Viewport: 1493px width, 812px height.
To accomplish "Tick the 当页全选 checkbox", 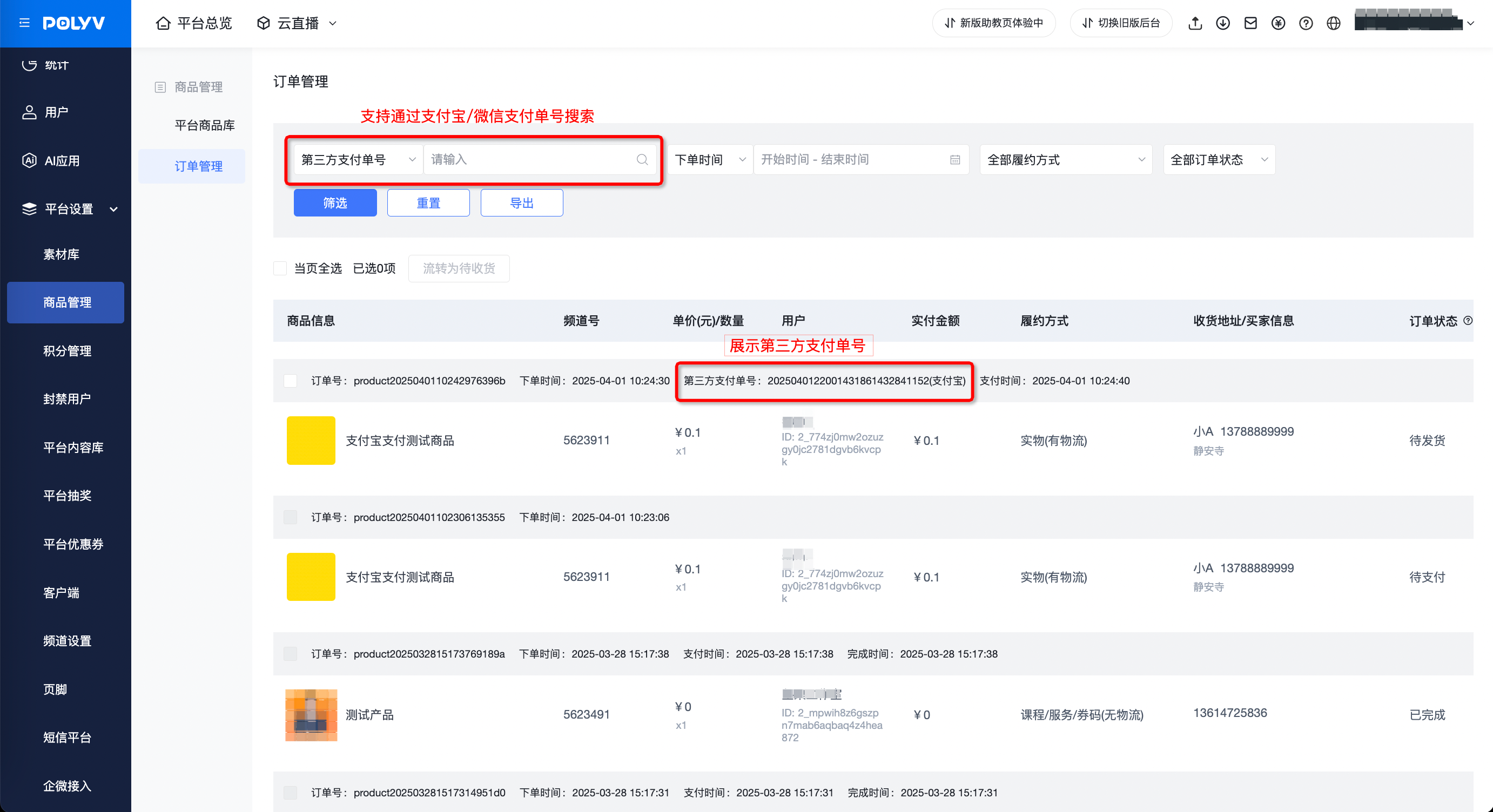I will (x=280, y=268).
